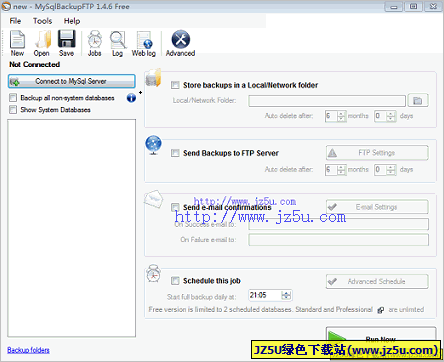Maximize the MySqlBackupFTP window
Viewport: 444px width, 362px height.
pyautogui.click(x=413, y=6)
